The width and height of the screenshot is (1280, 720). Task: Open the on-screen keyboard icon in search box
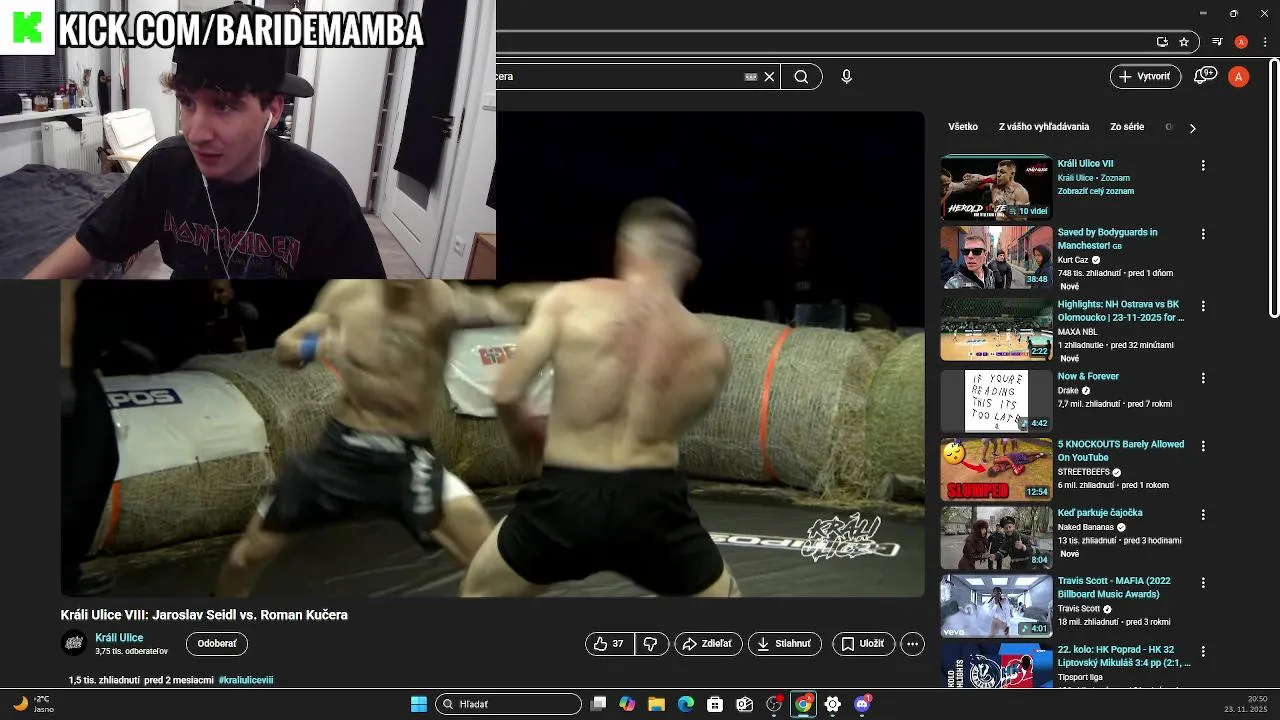tap(751, 76)
